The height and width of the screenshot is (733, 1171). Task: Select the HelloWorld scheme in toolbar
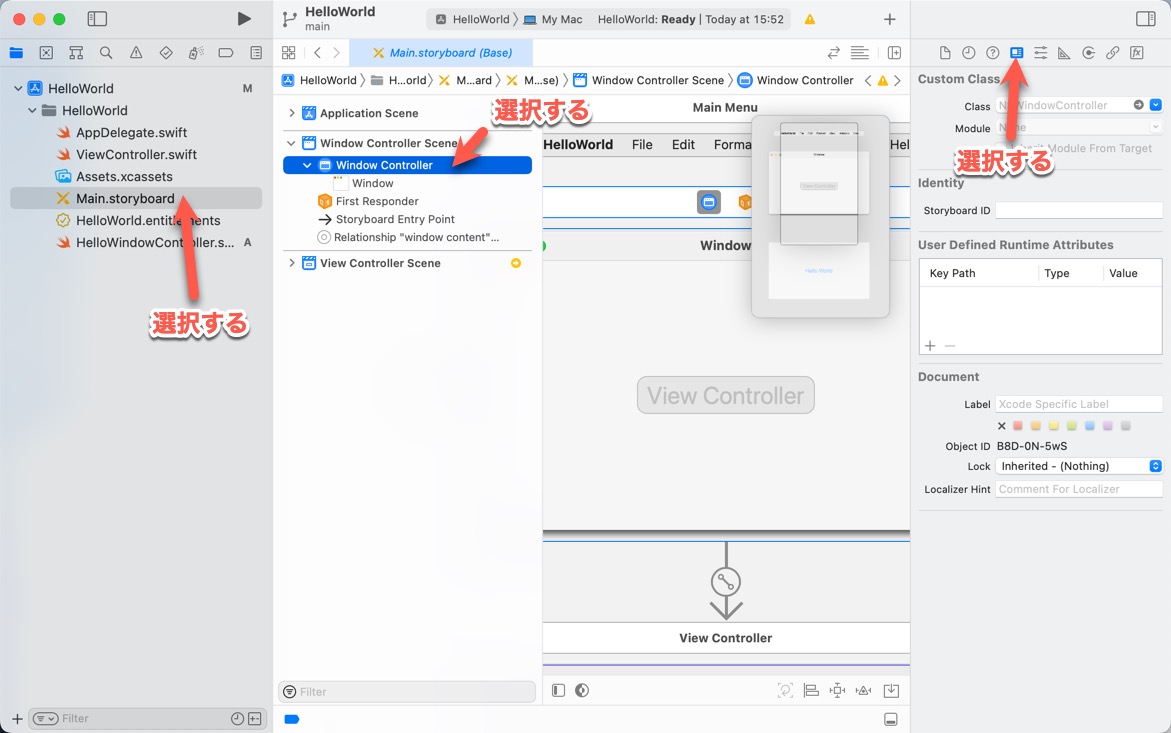[x=472, y=19]
